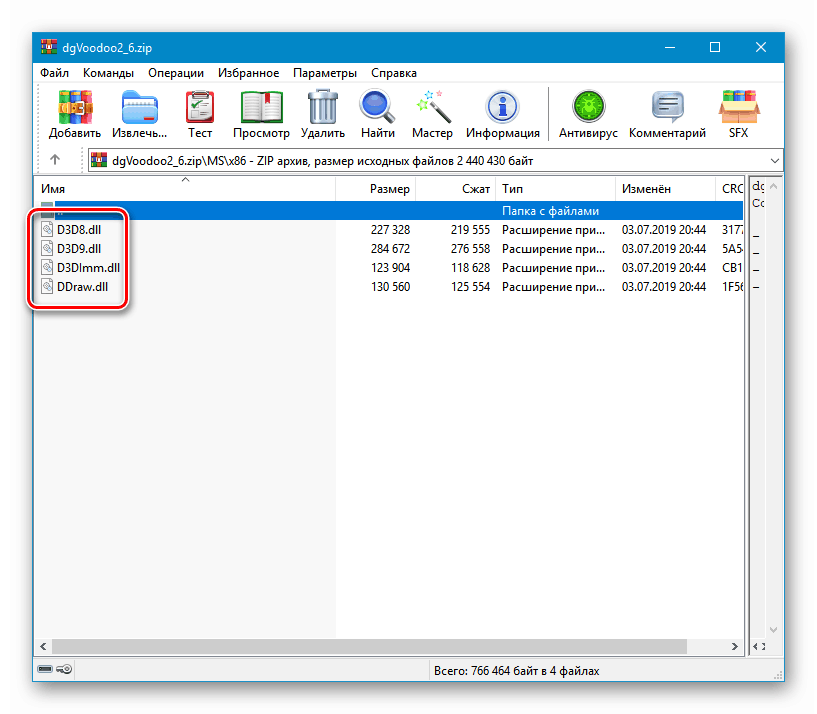Click size value 227 328
817x714 pixels.
(x=390, y=230)
